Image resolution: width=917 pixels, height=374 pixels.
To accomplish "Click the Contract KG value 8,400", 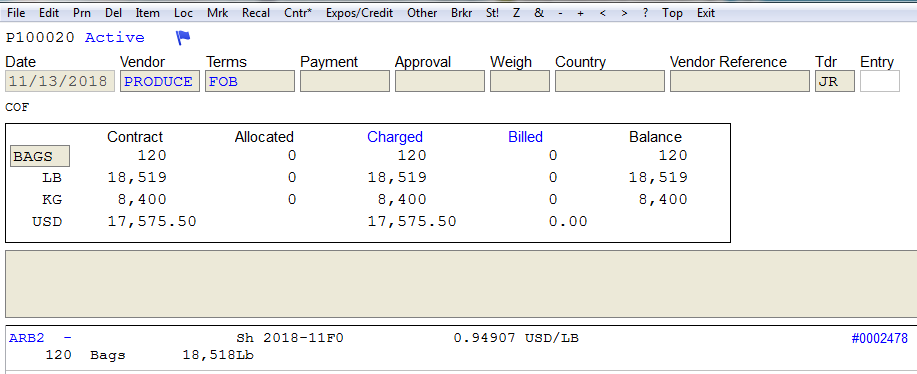I will click(142, 199).
